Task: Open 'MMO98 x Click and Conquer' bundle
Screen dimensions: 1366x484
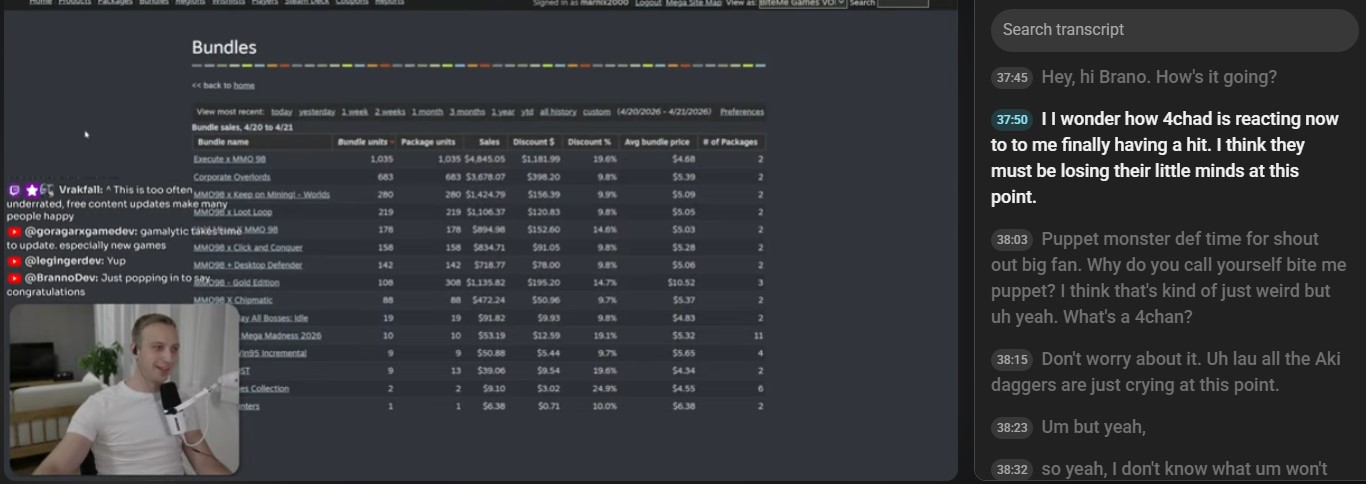Action: pos(249,247)
